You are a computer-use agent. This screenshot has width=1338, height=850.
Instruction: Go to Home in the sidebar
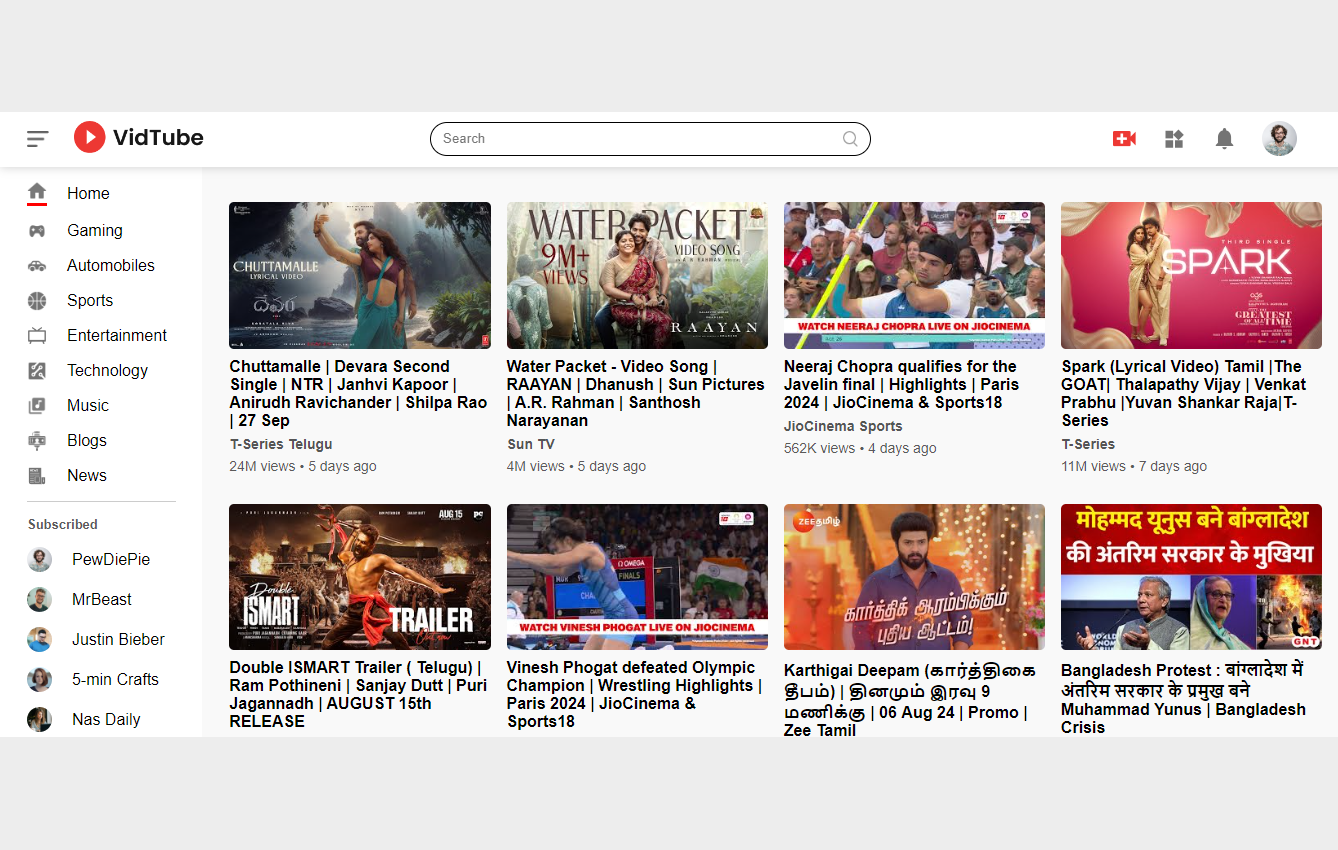(88, 193)
